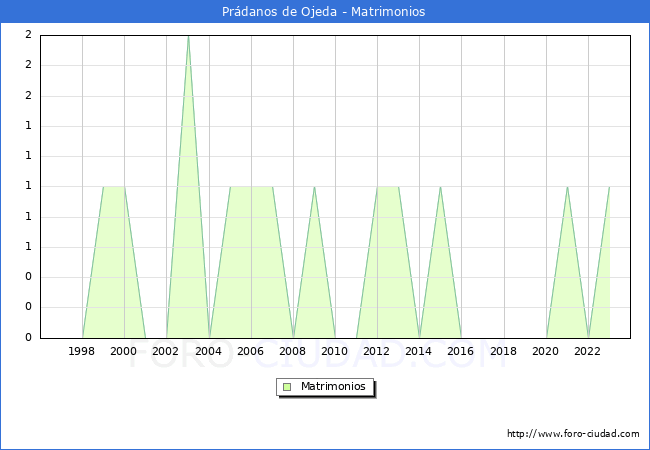Select the 1998 label on the x-axis
650x450 pixels.
(x=82, y=351)
